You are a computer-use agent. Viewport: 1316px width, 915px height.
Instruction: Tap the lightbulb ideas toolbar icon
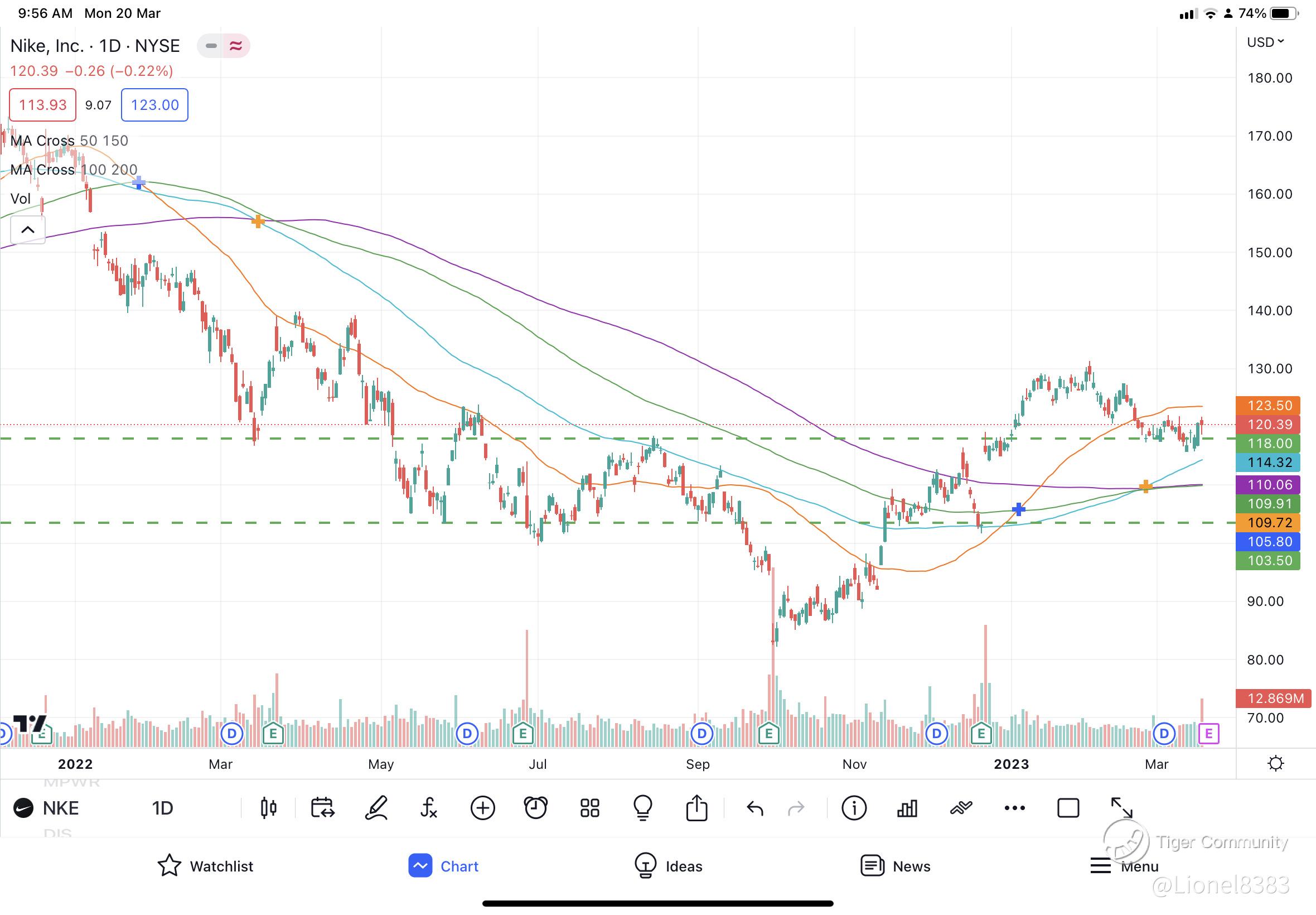click(643, 808)
